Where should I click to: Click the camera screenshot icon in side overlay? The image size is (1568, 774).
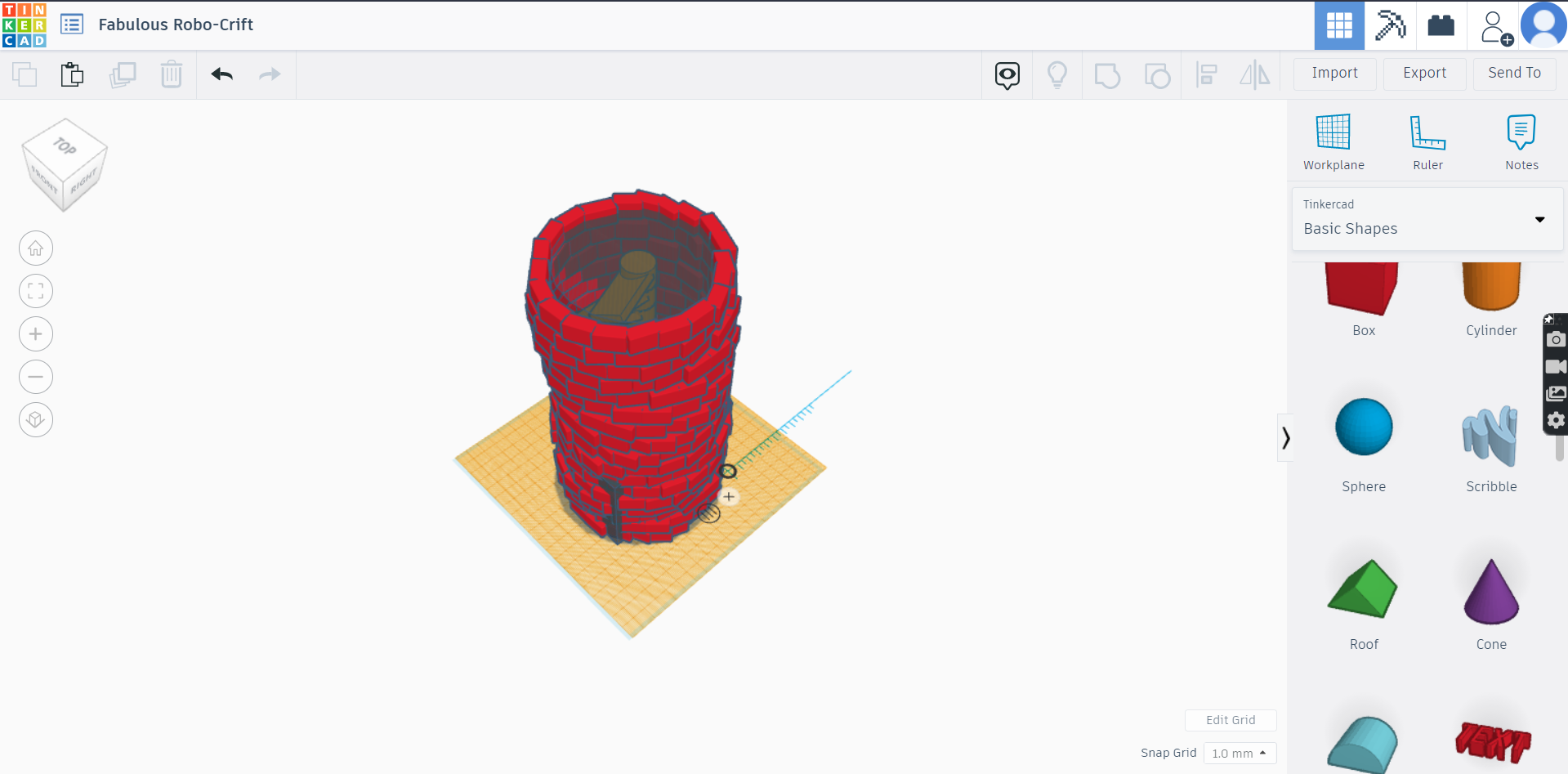coord(1556,339)
